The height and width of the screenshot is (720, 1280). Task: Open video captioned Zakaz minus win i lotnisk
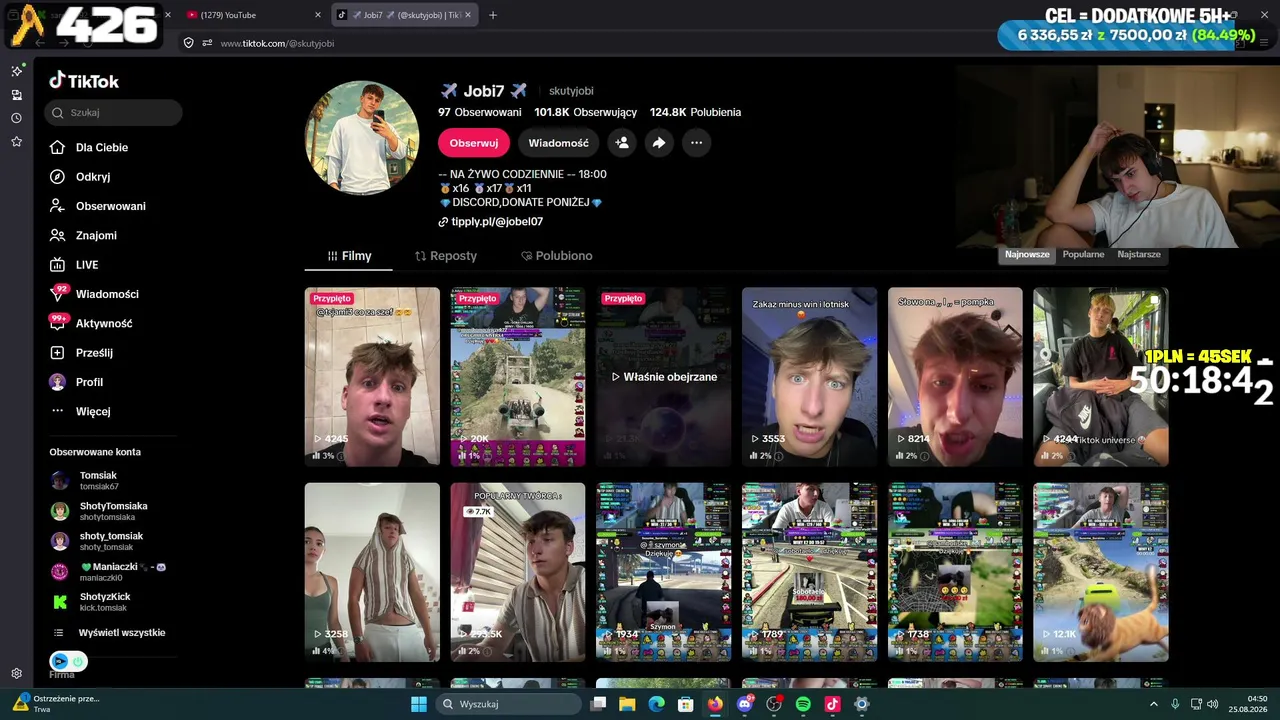pos(810,377)
